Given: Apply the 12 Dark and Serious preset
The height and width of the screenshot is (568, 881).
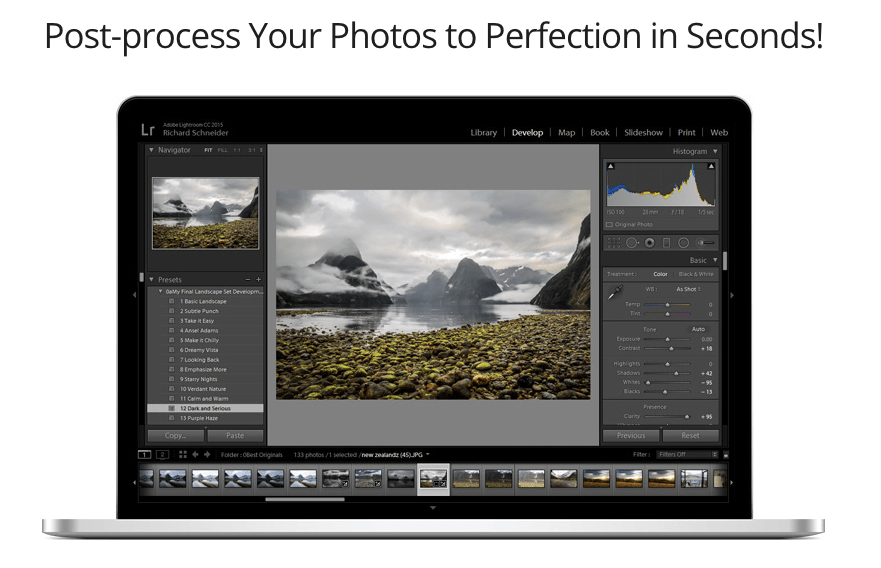Looking at the screenshot, I should tap(205, 408).
